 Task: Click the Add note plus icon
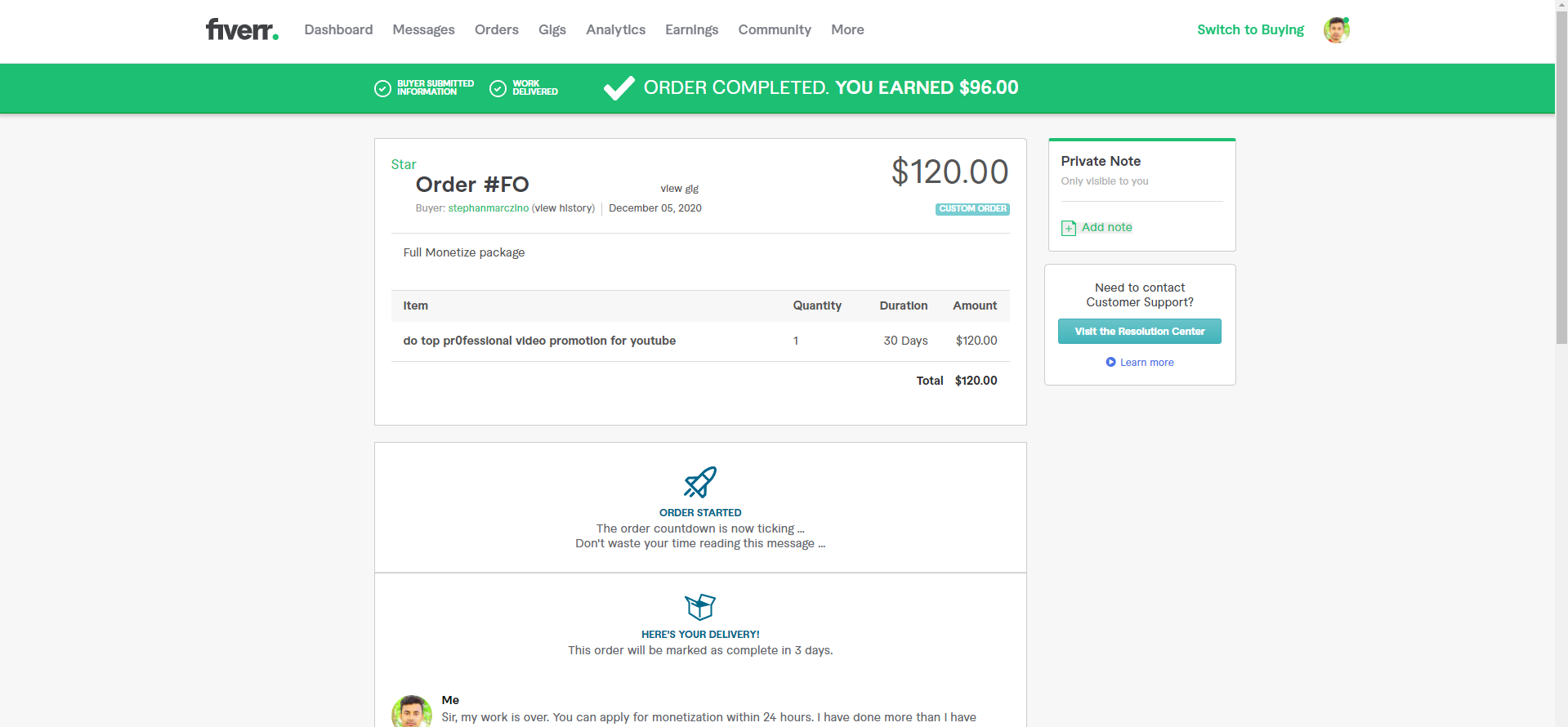(1069, 228)
